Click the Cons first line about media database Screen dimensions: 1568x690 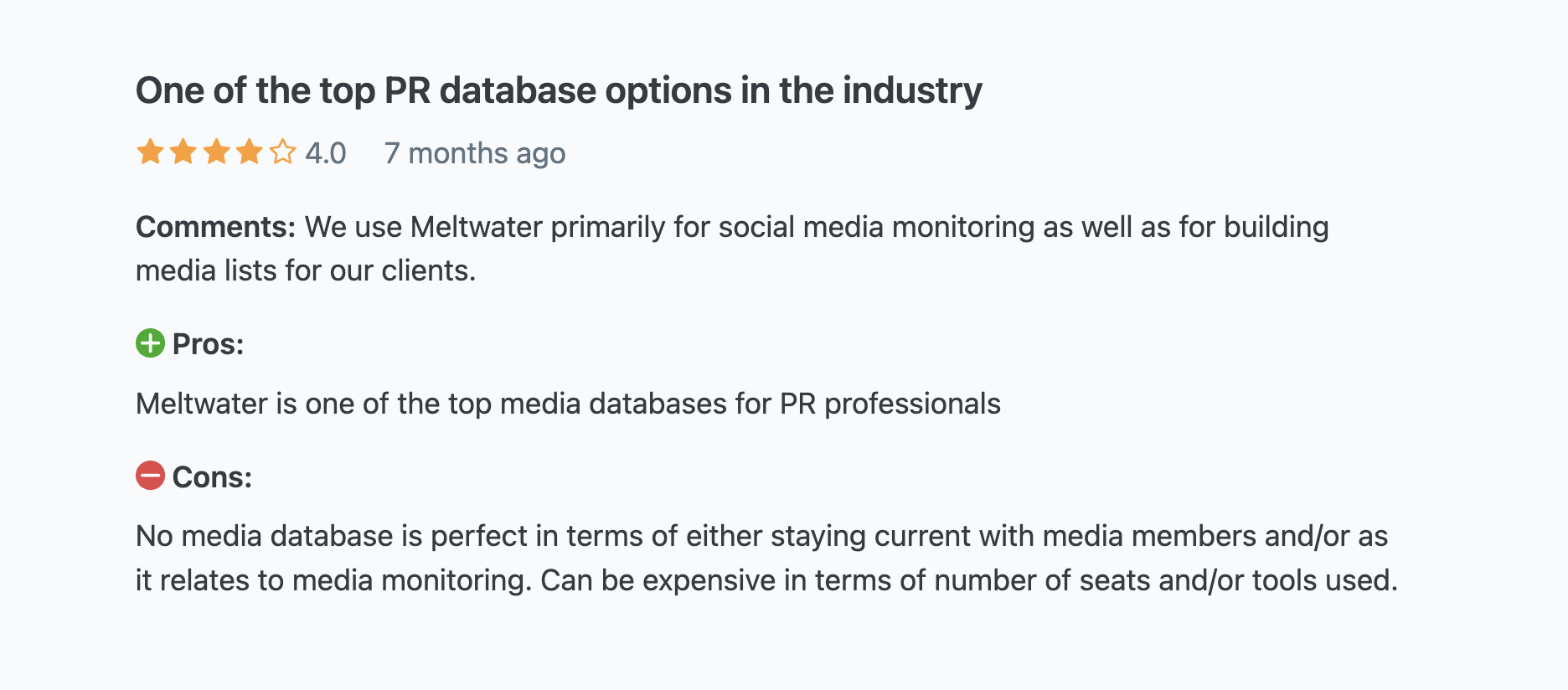pos(762,537)
